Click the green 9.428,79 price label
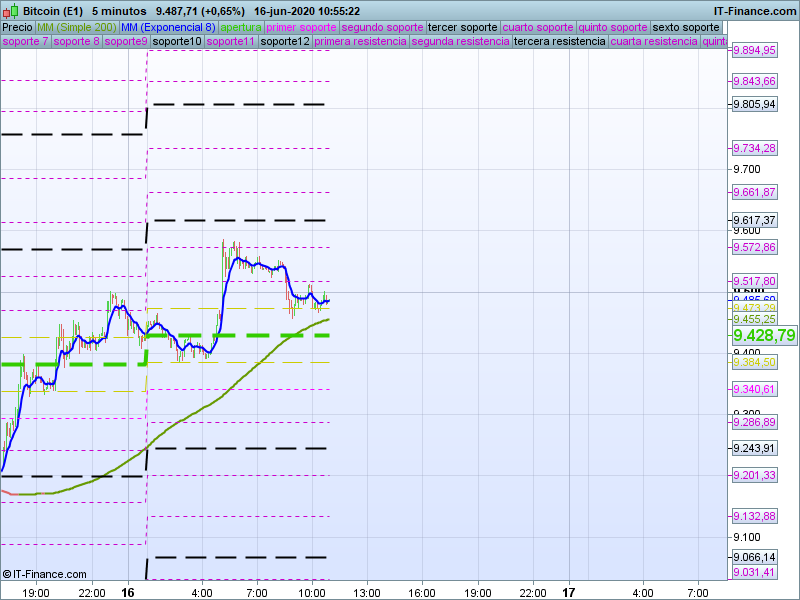The height and width of the screenshot is (600, 800). 763,336
